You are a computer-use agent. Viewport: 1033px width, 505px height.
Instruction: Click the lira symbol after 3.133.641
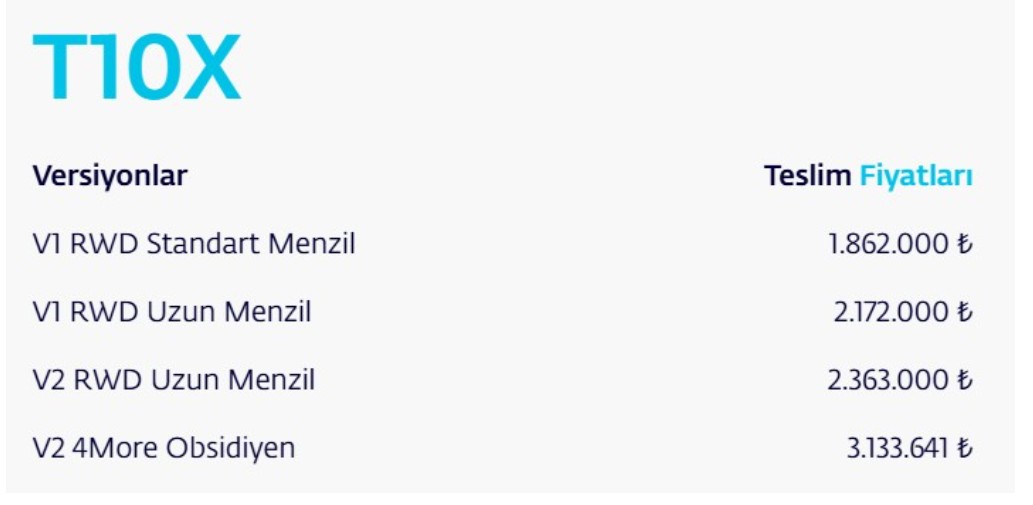coord(965,448)
